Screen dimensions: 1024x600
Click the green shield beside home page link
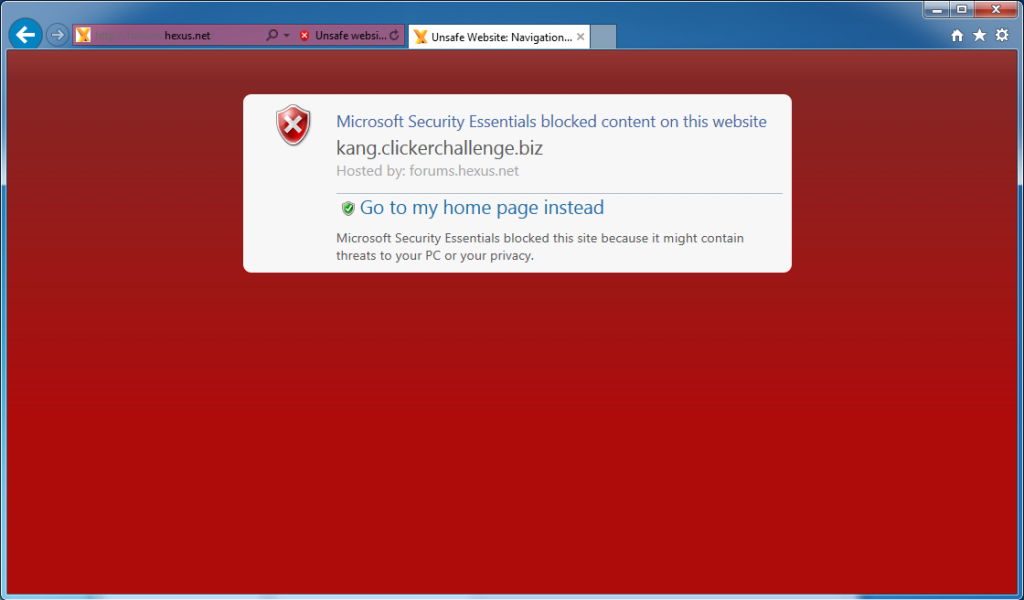coord(348,208)
